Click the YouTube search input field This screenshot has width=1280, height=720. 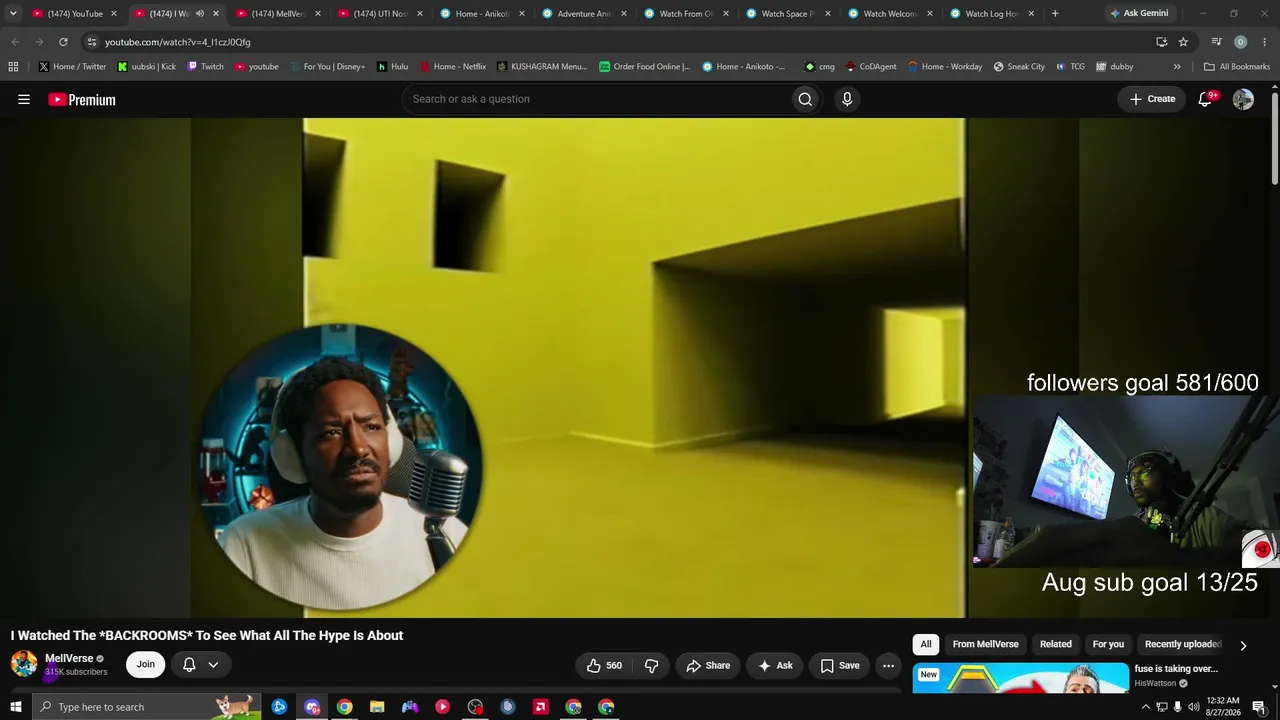(x=596, y=99)
